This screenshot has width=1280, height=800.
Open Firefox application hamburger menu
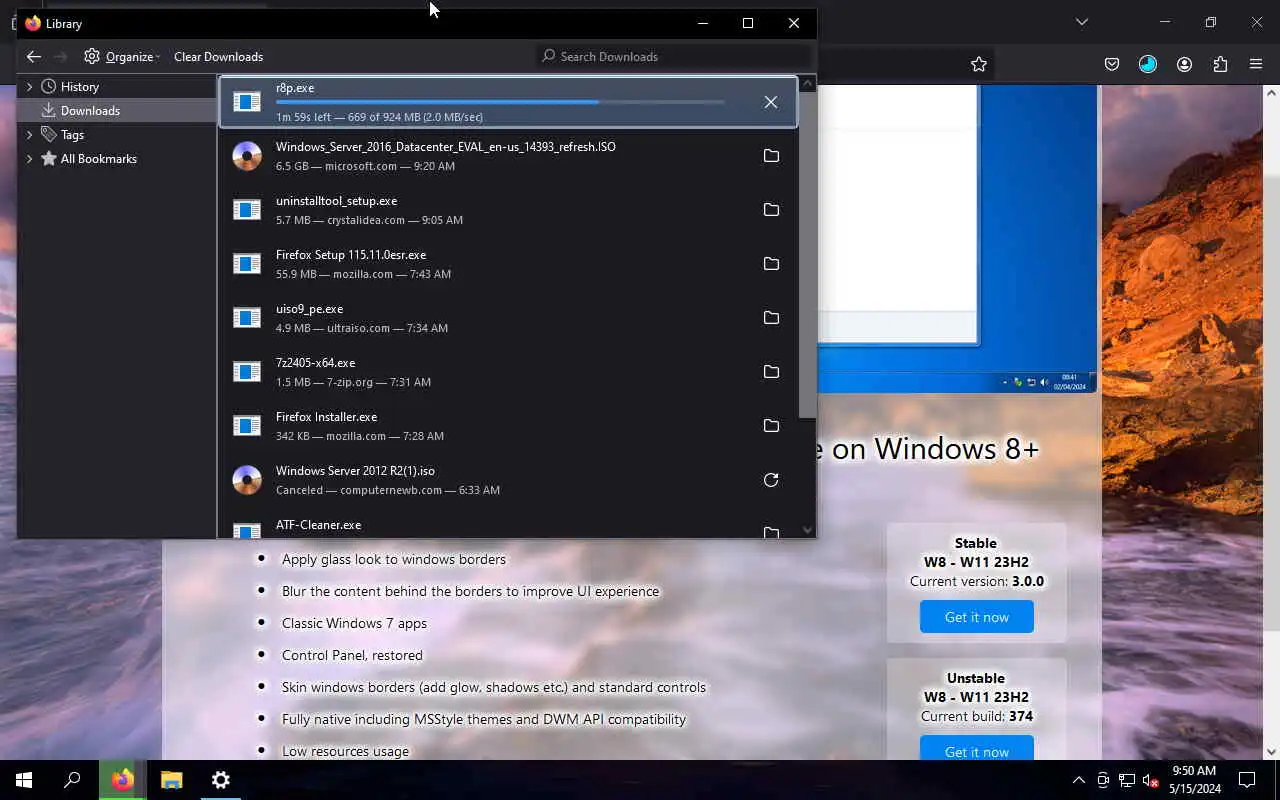click(1256, 64)
